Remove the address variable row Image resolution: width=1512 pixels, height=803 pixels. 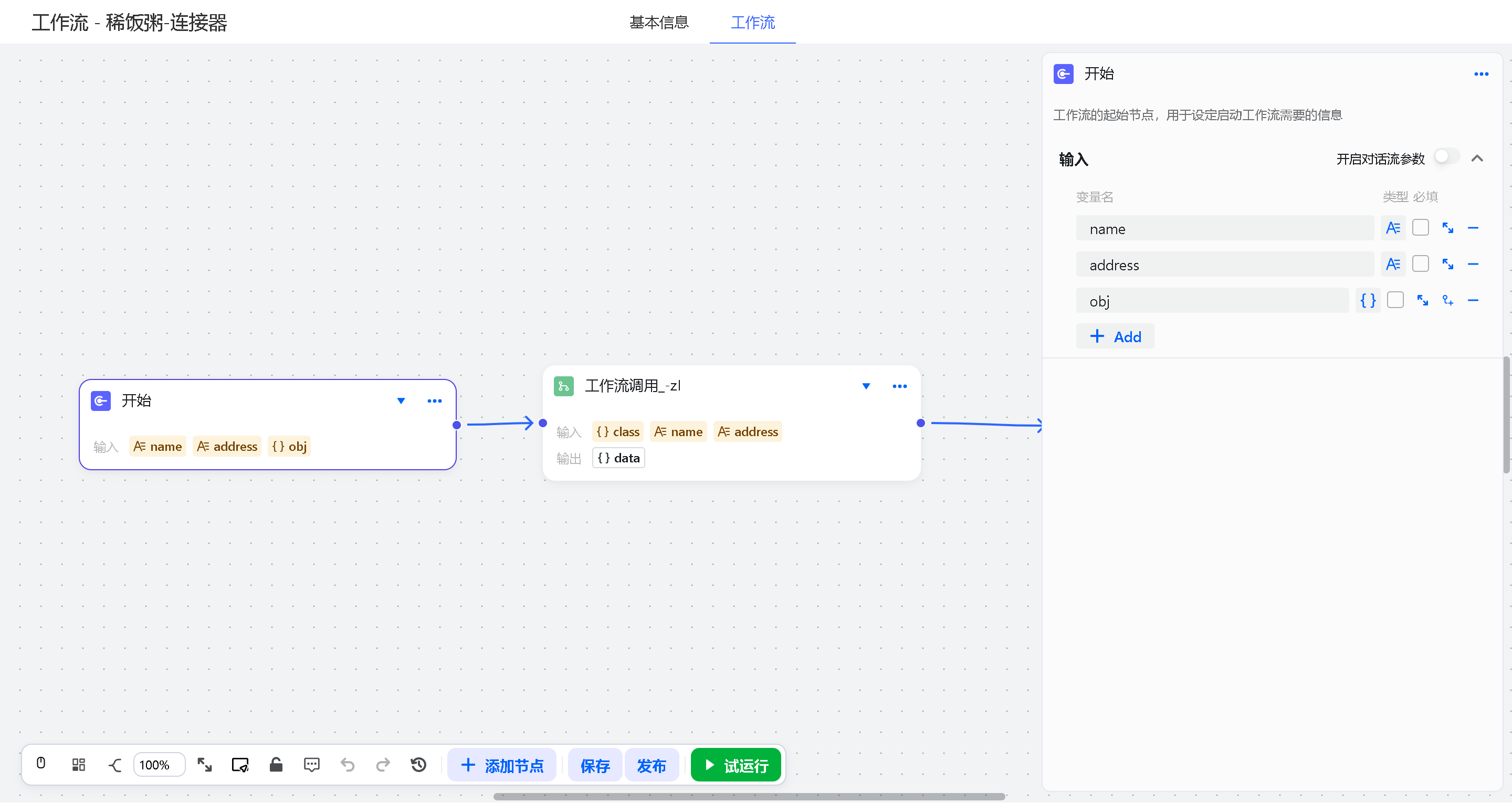pyautogui.click(x=1473, y=265)
